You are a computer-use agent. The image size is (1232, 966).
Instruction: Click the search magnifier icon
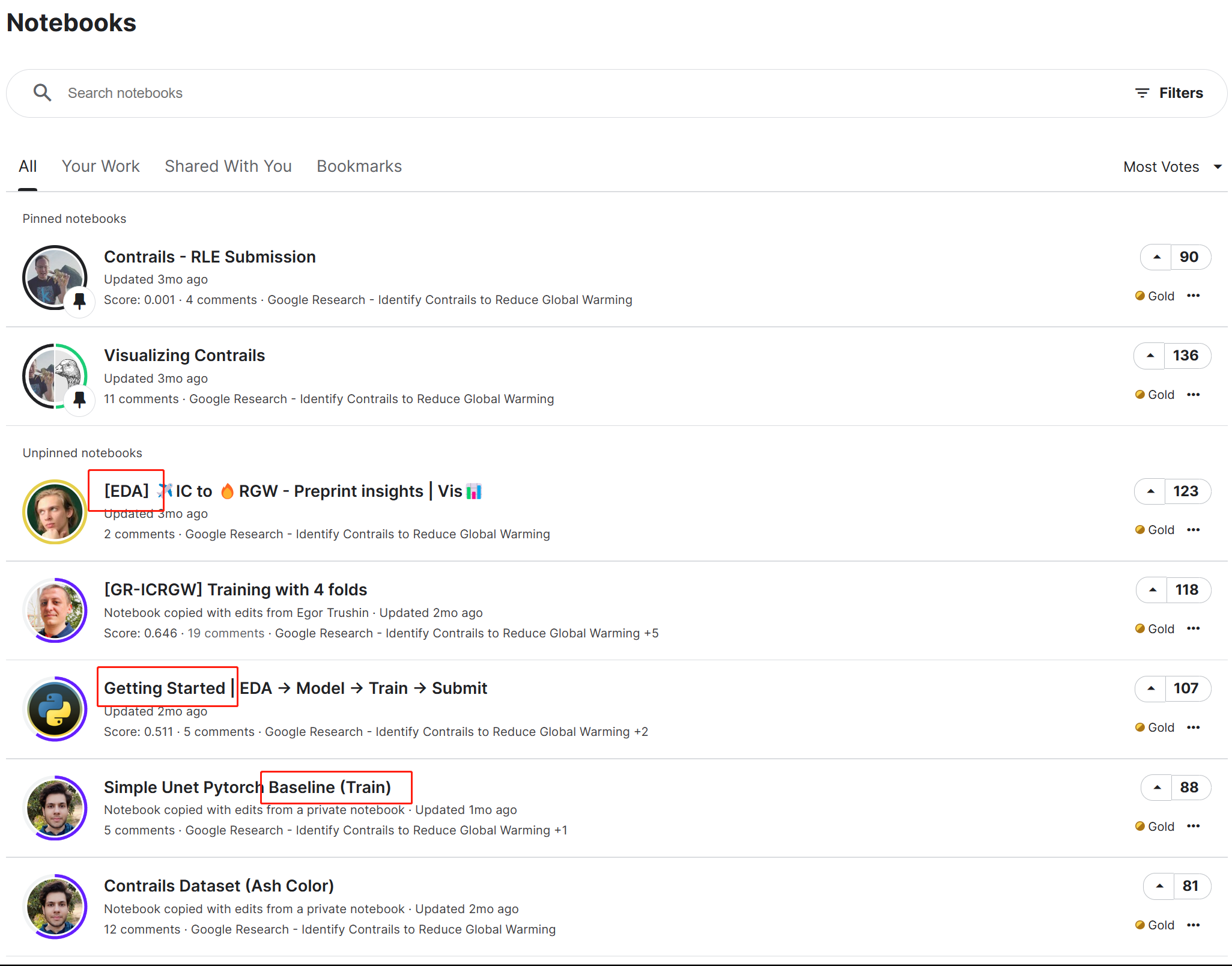42,93
